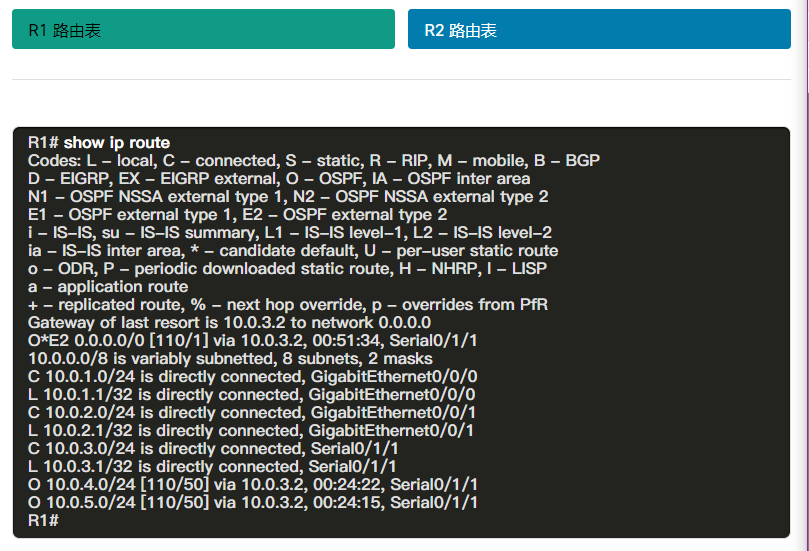
Task: Click the O 10.0.5.0/24 OSPF route
Action: click(x=252, y=502)
